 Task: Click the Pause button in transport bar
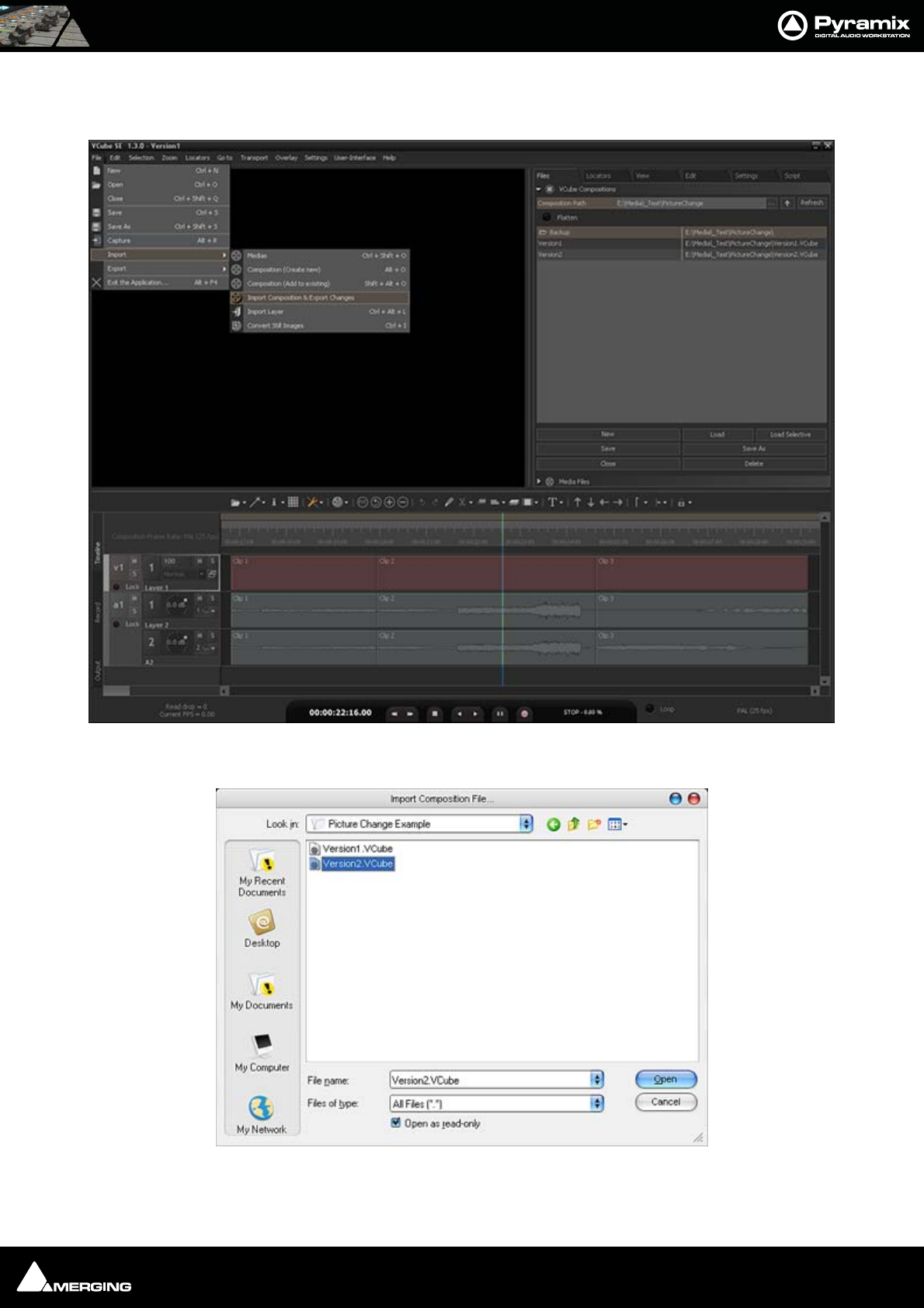coord(500,713)
